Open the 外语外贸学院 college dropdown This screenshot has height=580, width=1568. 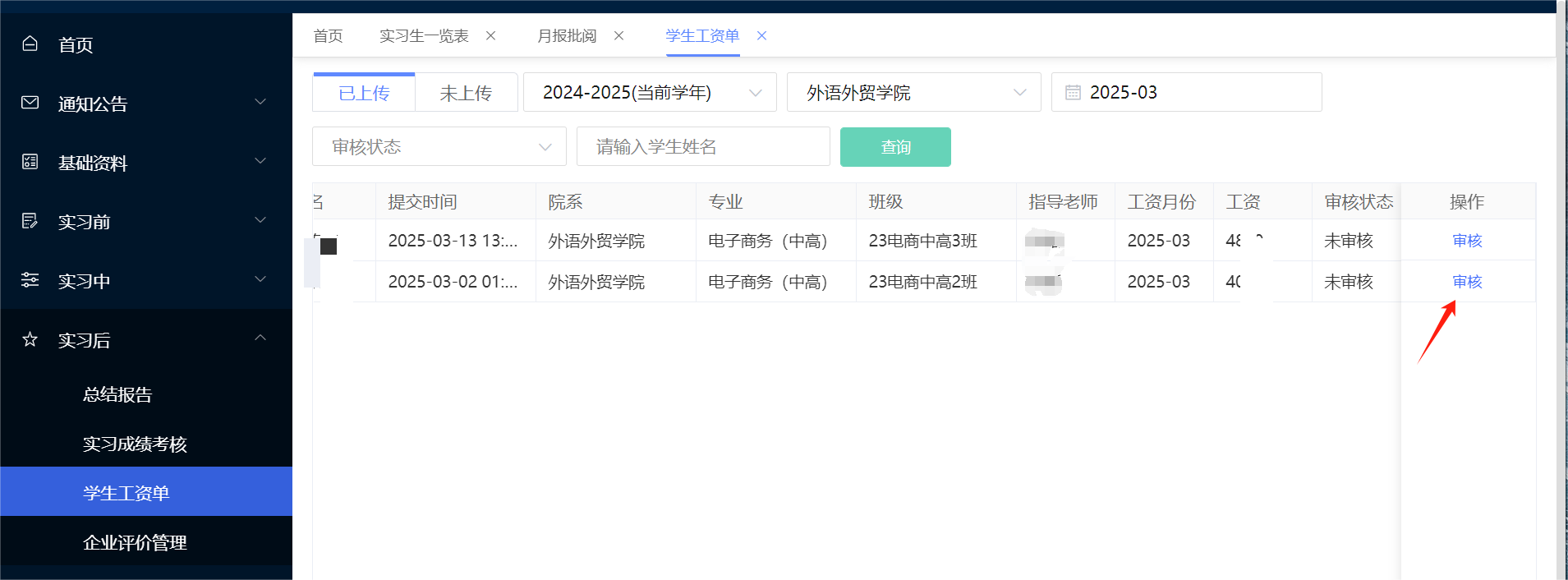coord(913,93)
